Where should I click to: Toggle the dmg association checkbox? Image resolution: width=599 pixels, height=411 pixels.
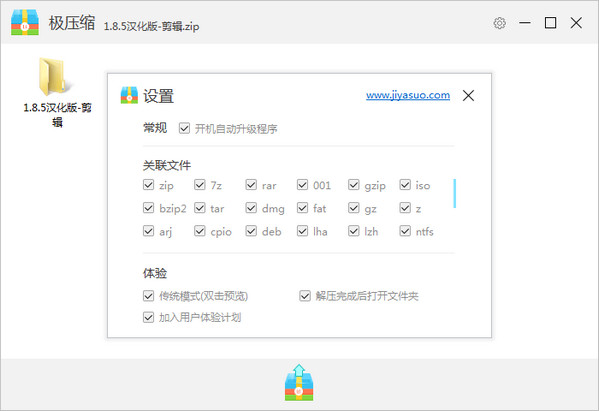point(251,208)
